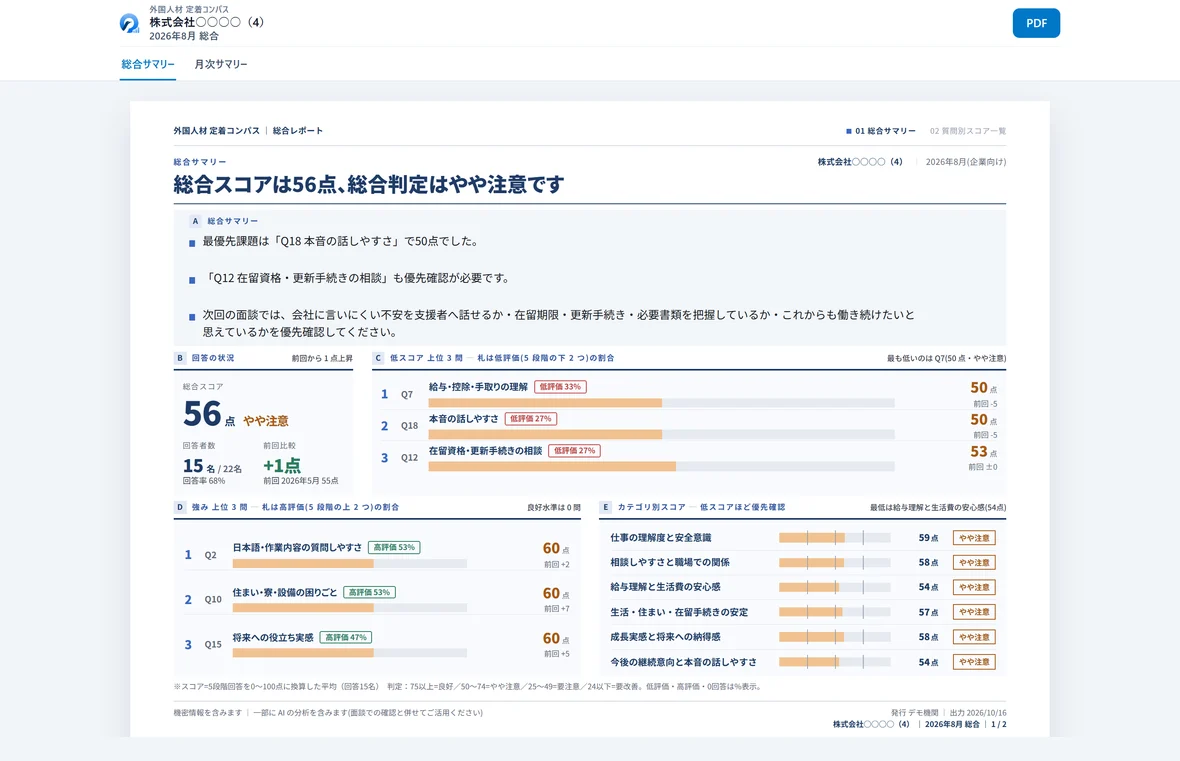Select the 02 質問別スコア一覧 page indicator
Image resolution: width=1180 pixels, height=761 pixels.
[x=968, y=131]
